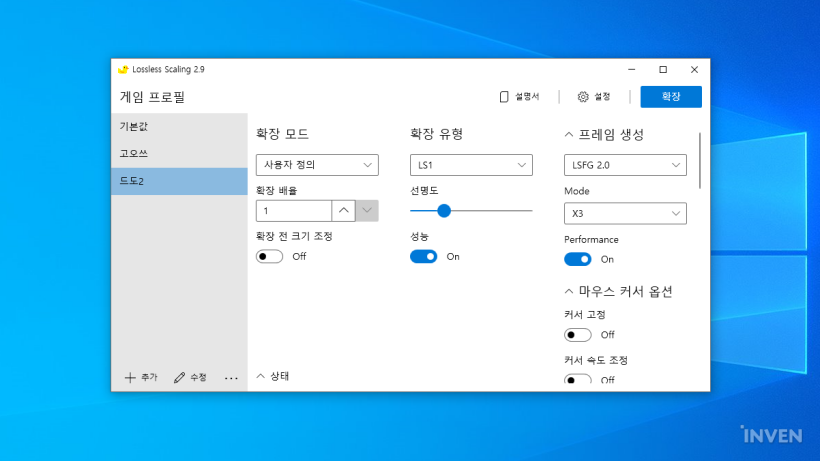Toggle the 커서 속도 조정 switch

(x=578, y=379)
